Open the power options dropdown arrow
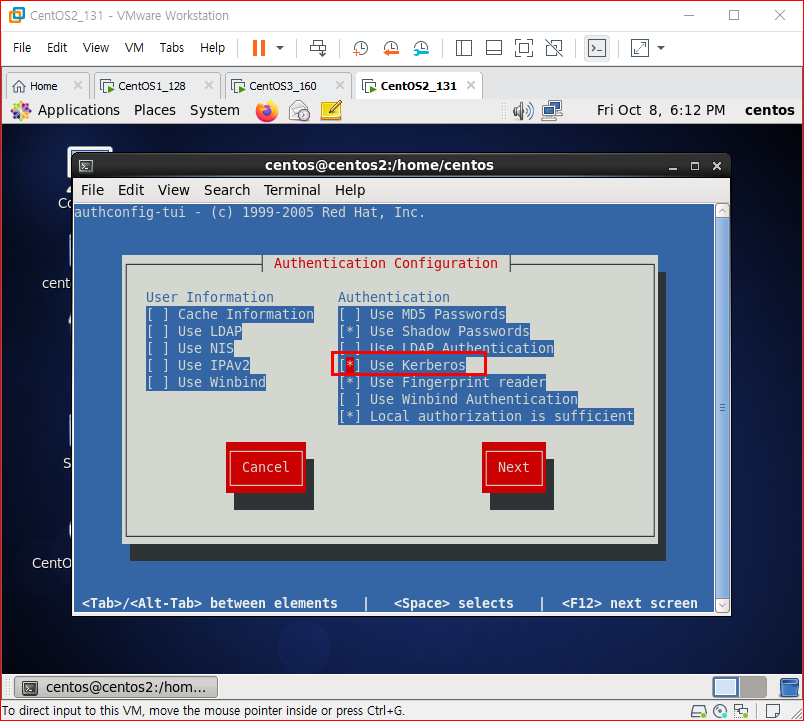804x721 pixels. 280,48
